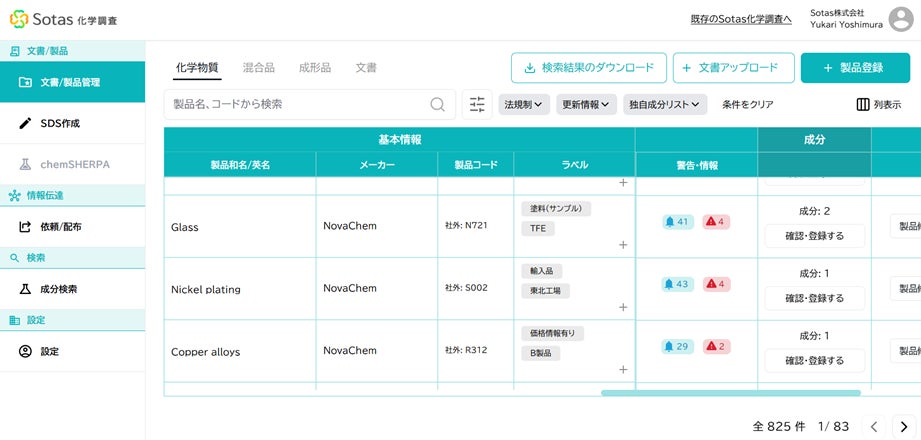Click bell badge 43 for Nickel plating
This screenshot has height=440, width=921.
tap(678, 284)
